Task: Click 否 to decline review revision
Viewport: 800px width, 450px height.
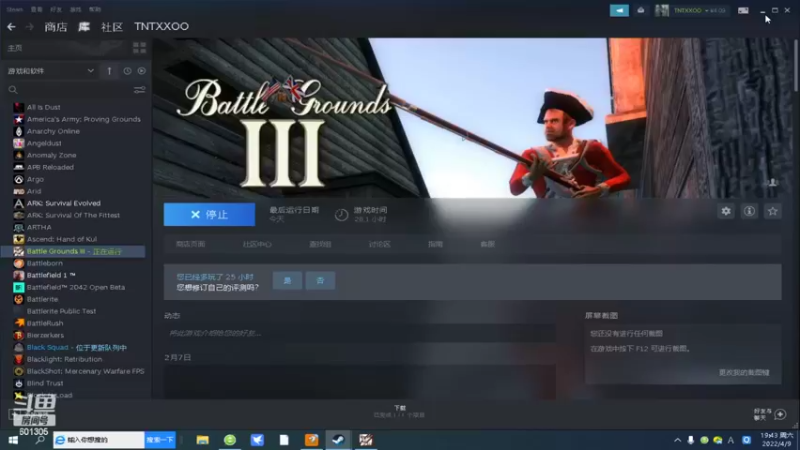Action: (x=320, y=281)
